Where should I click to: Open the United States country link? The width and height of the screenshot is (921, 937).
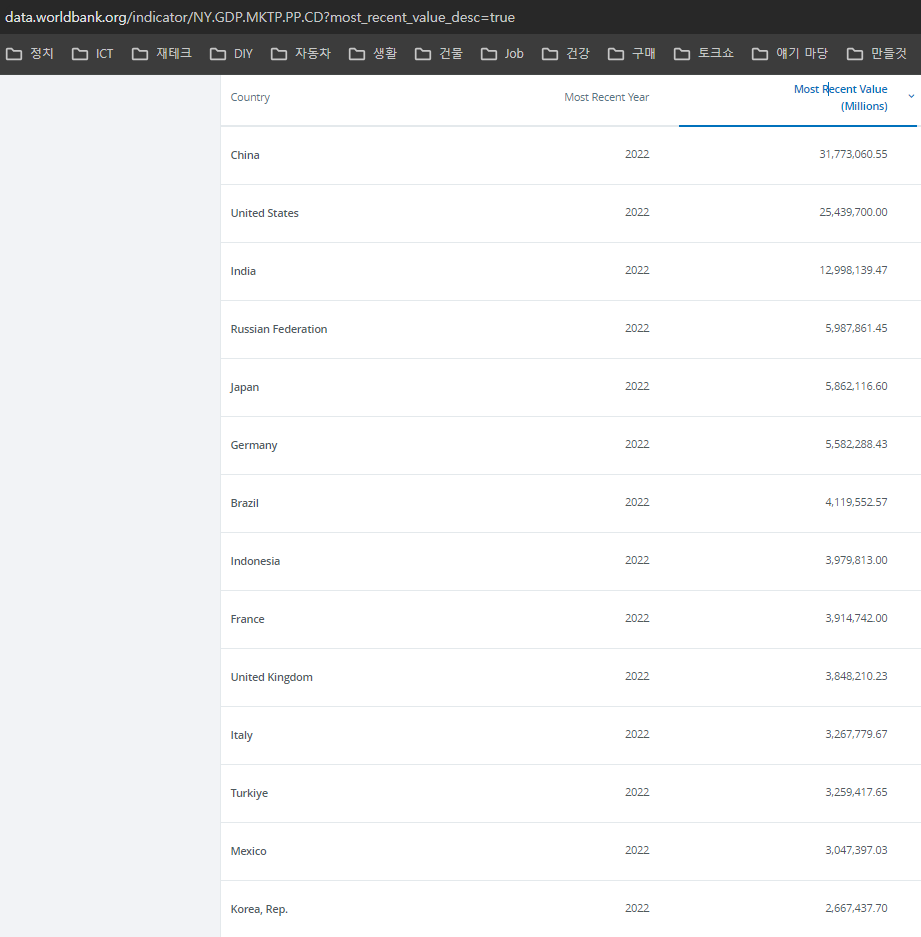click(x=264, y=213)
